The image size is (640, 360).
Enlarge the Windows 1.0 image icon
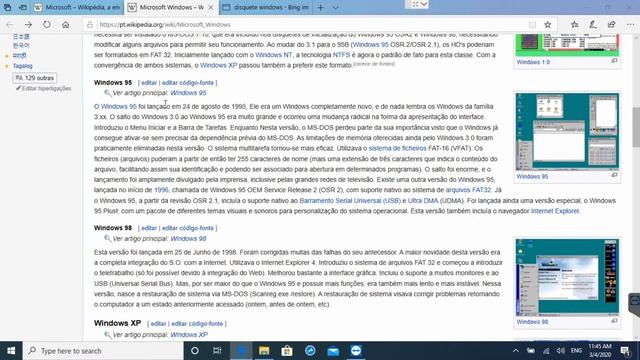(x=614, y=61)
